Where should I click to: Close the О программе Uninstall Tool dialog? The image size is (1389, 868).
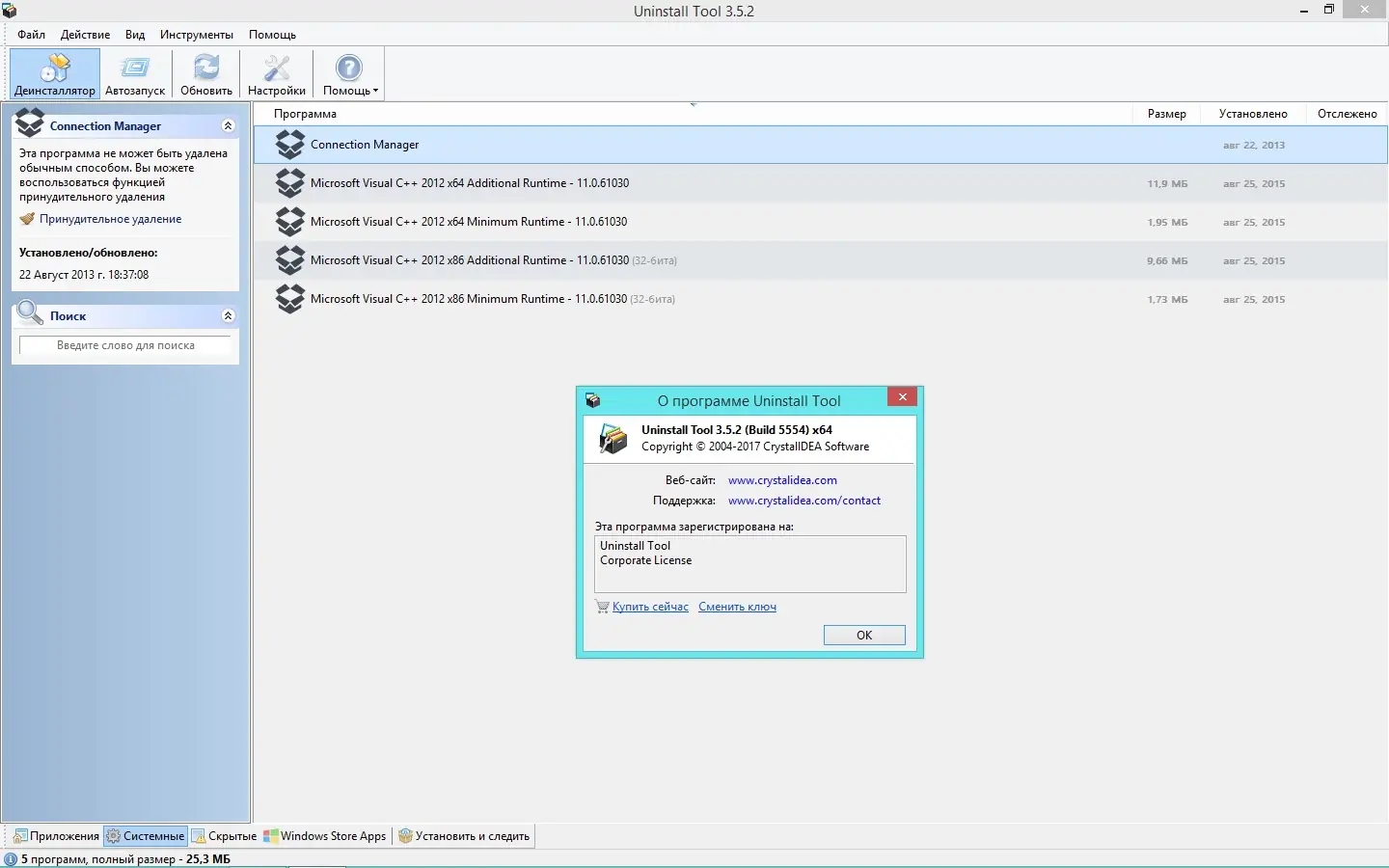pyautogui.click(x=902, y=396)
